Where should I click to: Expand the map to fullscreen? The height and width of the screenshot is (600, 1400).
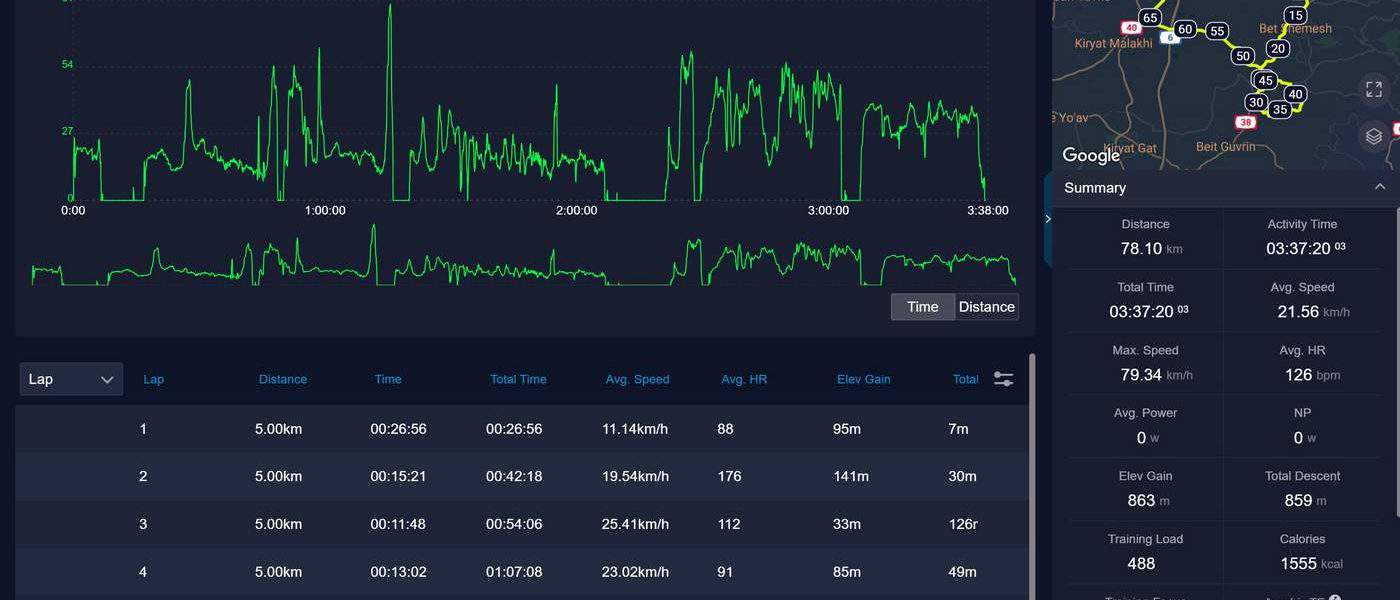(1374, 90)
